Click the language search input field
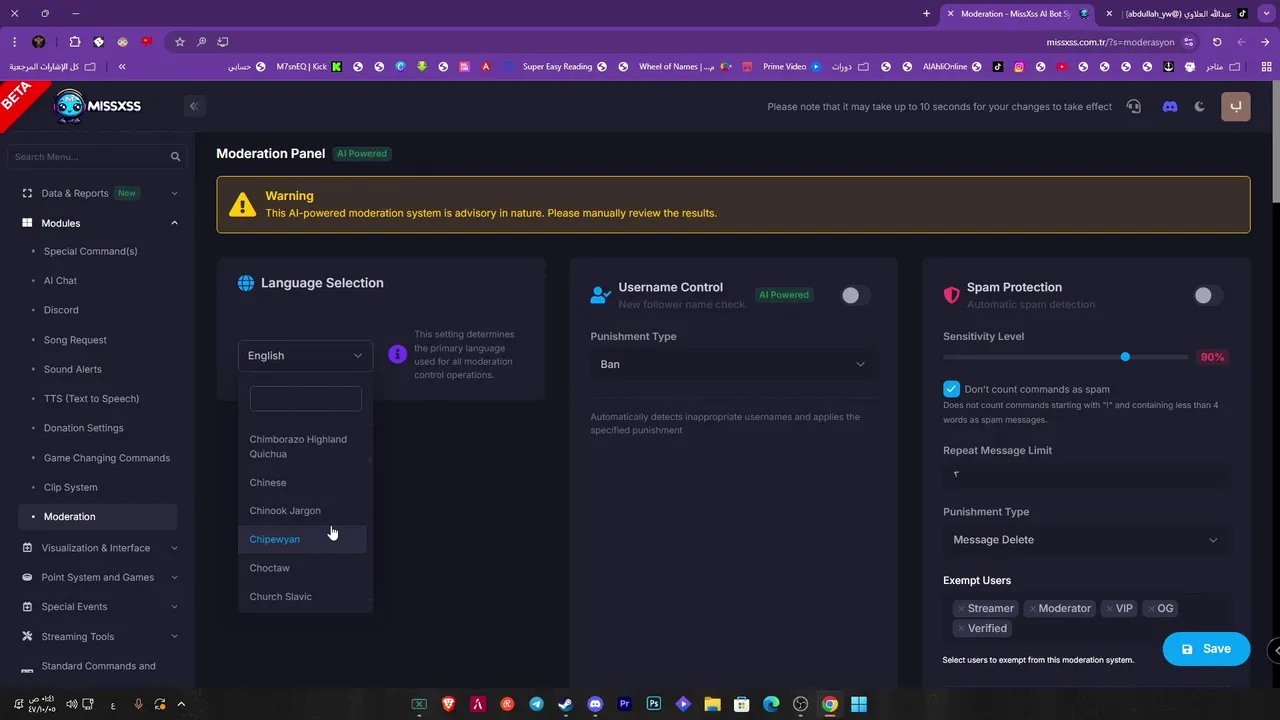Image resolution: width=1280 pixels, height=720 pixels. [x=305, y=398]
